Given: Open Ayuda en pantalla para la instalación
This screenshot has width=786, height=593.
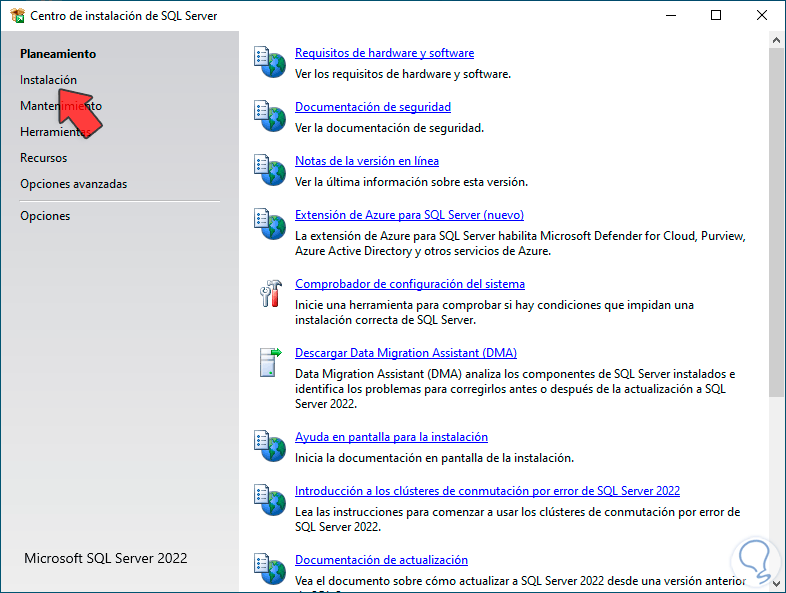Looking at the screenshot, I should click(x=391, y=437).
